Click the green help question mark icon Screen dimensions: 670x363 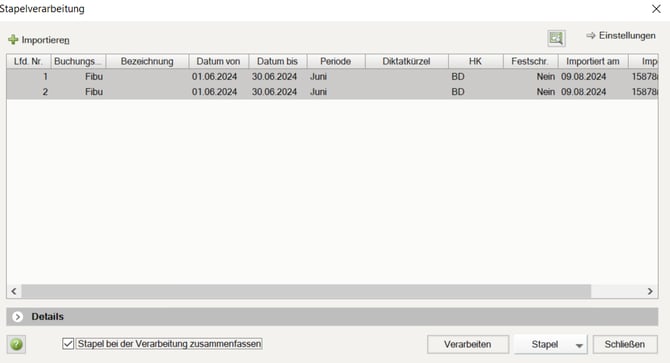click(16, 344)
